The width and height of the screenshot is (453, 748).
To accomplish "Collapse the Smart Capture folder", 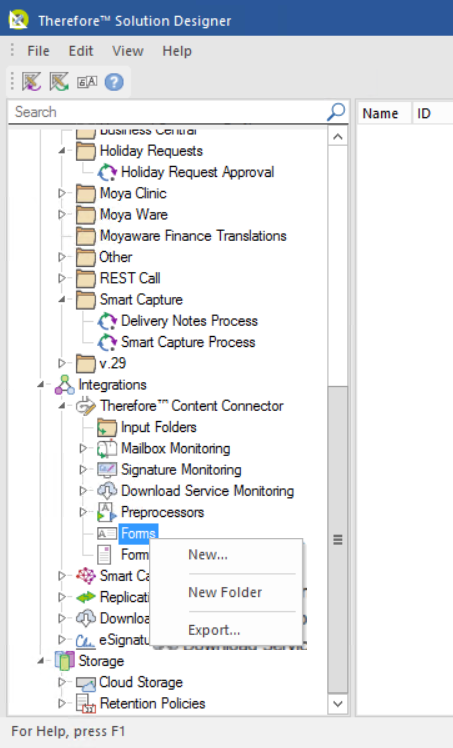I will [x=62, y=300].
